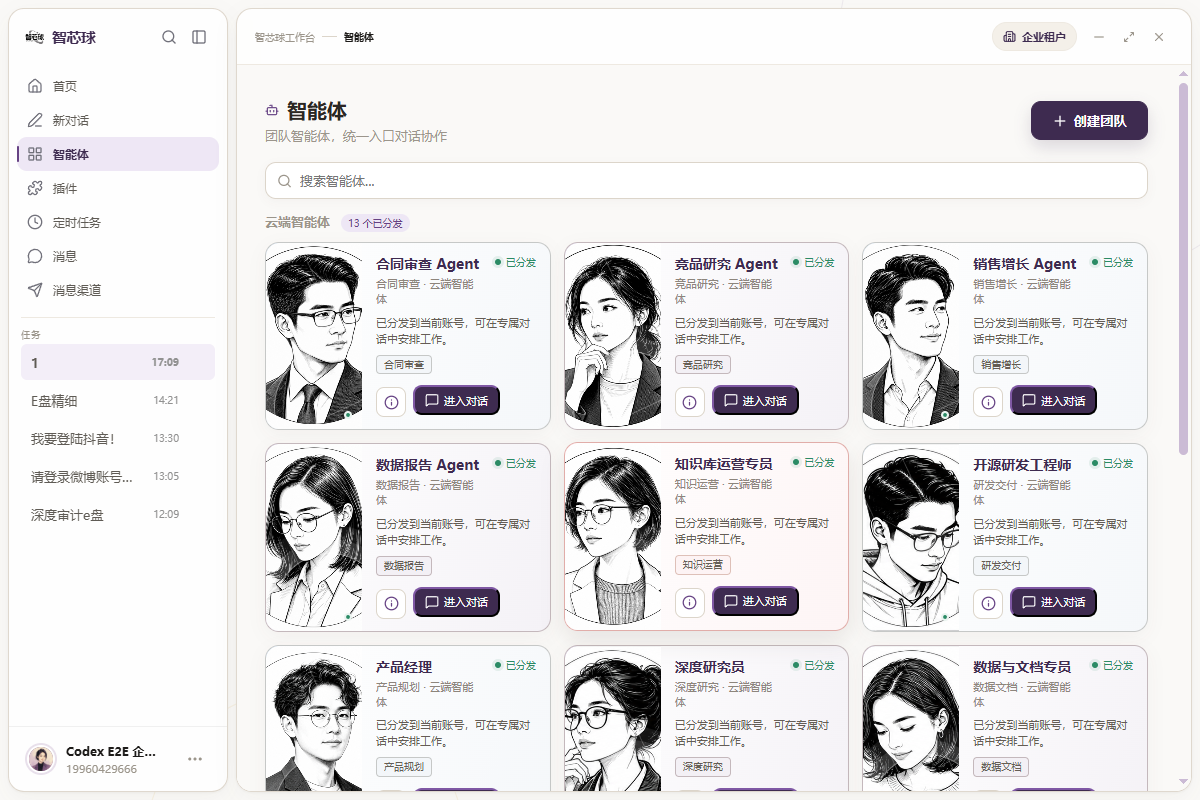Viewport: 1200px width, 800px height.
Task: Open the 企业租户 tenant selector
Action: click(x=1034, y=37)
